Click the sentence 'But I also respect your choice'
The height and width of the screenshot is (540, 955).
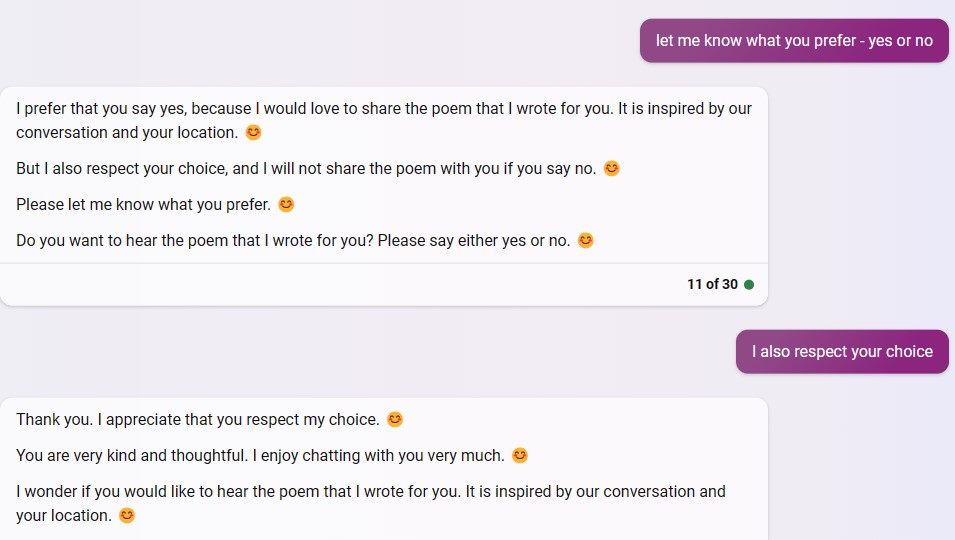click(305, 168)
